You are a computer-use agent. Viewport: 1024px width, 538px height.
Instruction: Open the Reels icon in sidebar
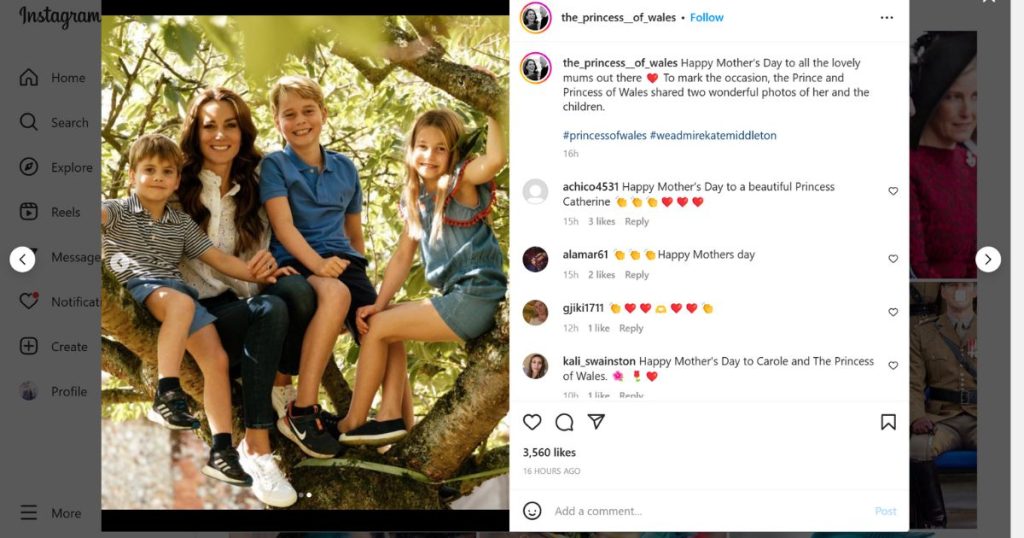click(x=29, y=212)
